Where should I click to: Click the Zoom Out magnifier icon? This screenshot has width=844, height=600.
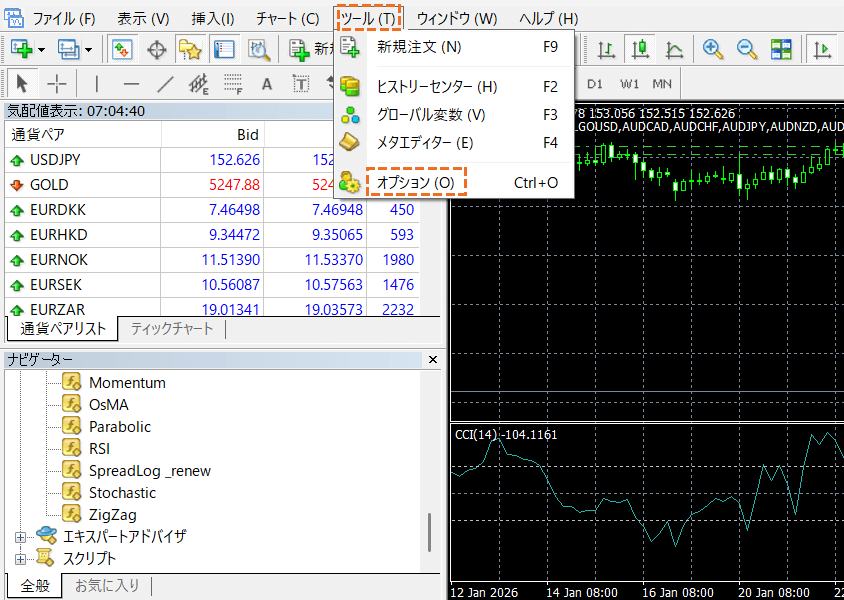746,49
